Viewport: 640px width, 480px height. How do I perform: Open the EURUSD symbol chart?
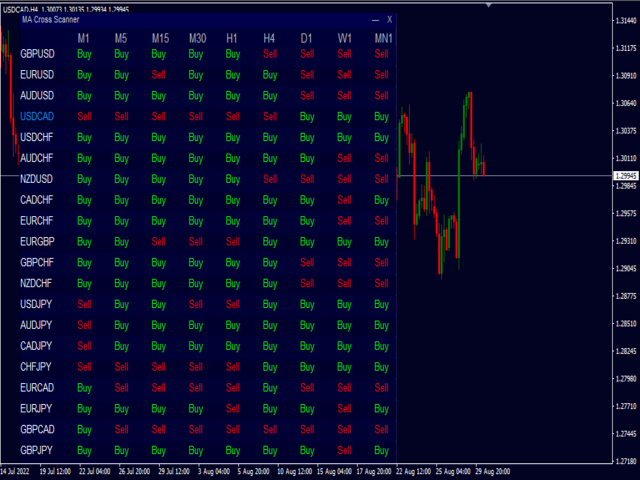[37, 75]
